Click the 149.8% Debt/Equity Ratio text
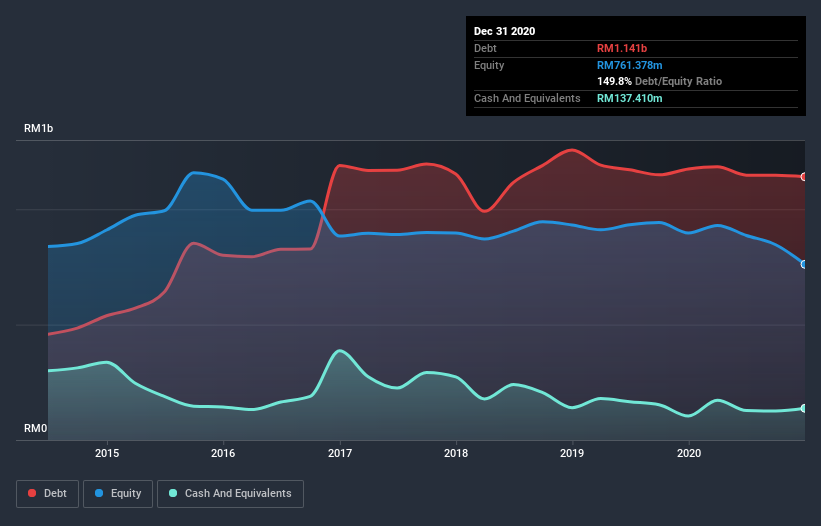The height and width of the screenshot is (526, 821). coord(659,81)
